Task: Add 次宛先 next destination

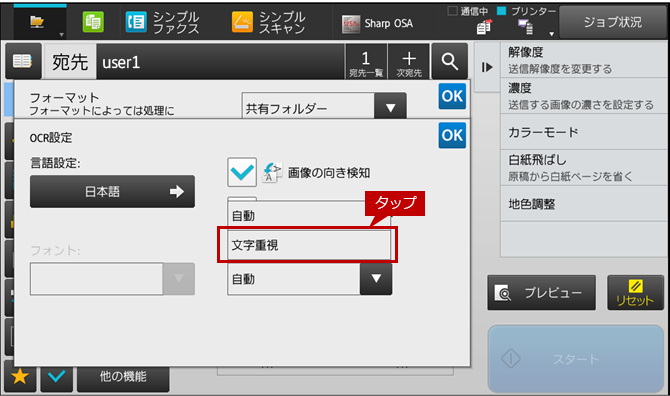Action: click(x=409, y=62)
